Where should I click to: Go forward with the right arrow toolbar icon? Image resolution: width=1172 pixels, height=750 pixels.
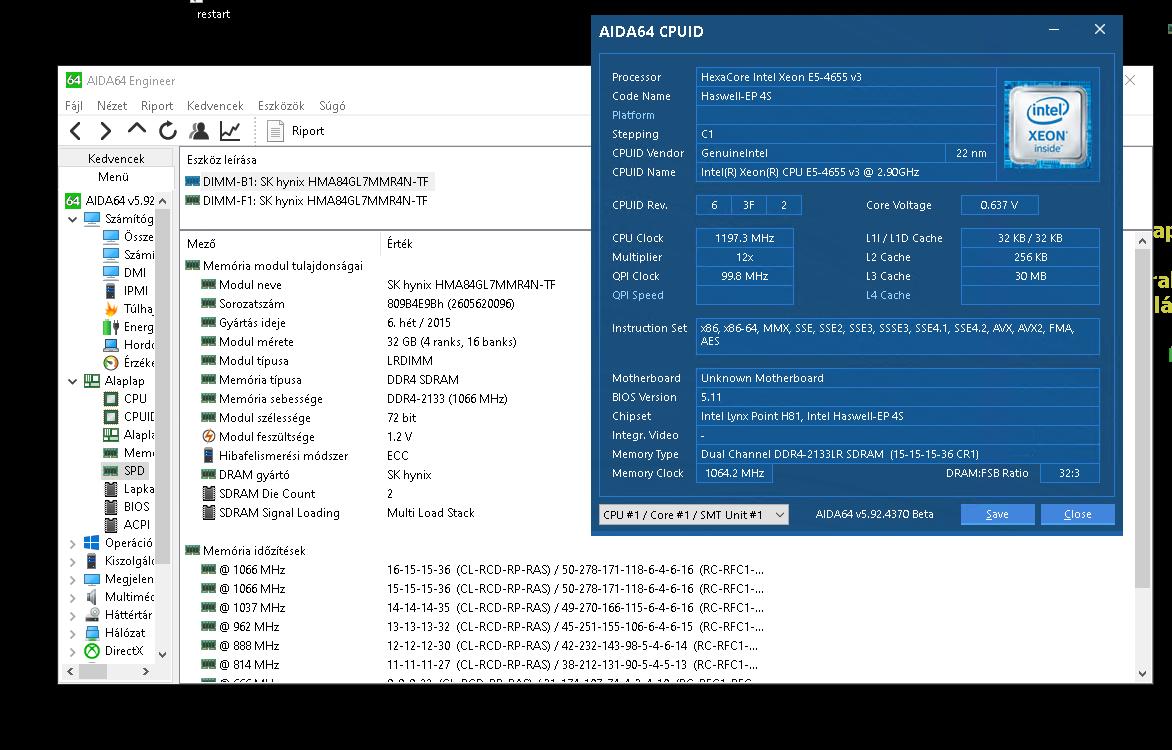click(105, 131)
